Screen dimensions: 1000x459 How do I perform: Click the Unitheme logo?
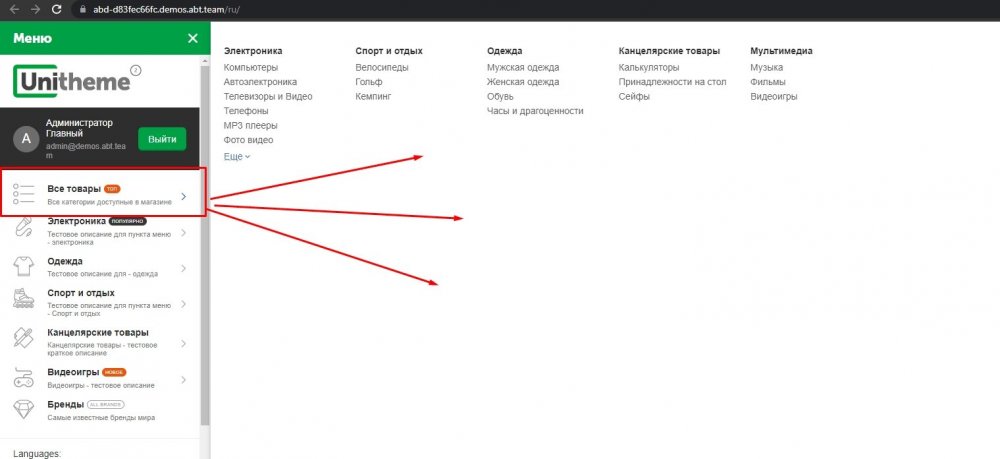click(70, 81)
